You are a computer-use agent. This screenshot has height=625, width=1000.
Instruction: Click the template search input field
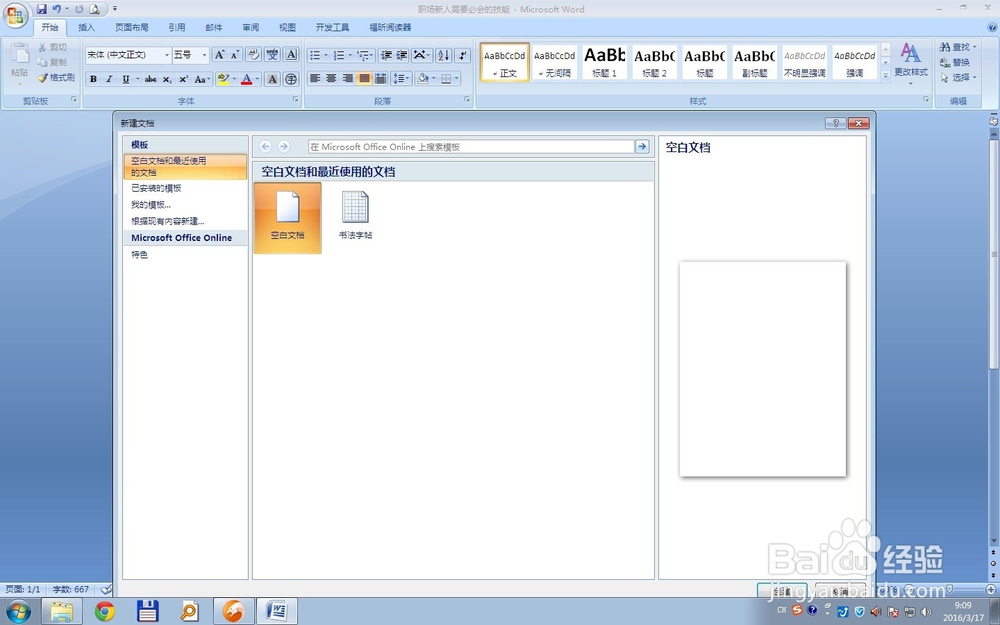(x=471, y=147)
